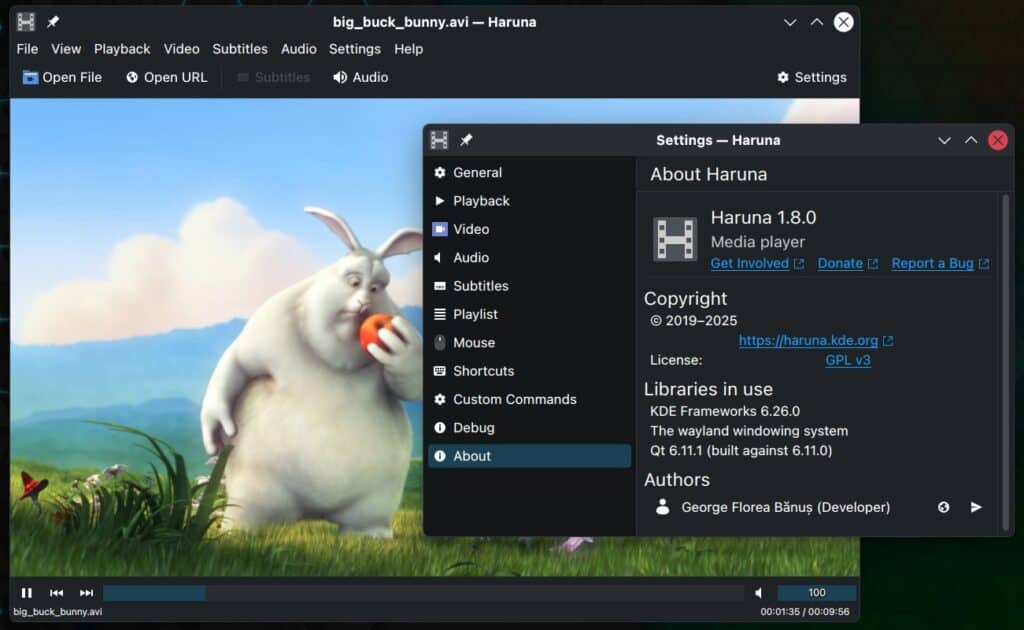Open the Report a Bug link

pyautogui.click(x=940, y=263)
